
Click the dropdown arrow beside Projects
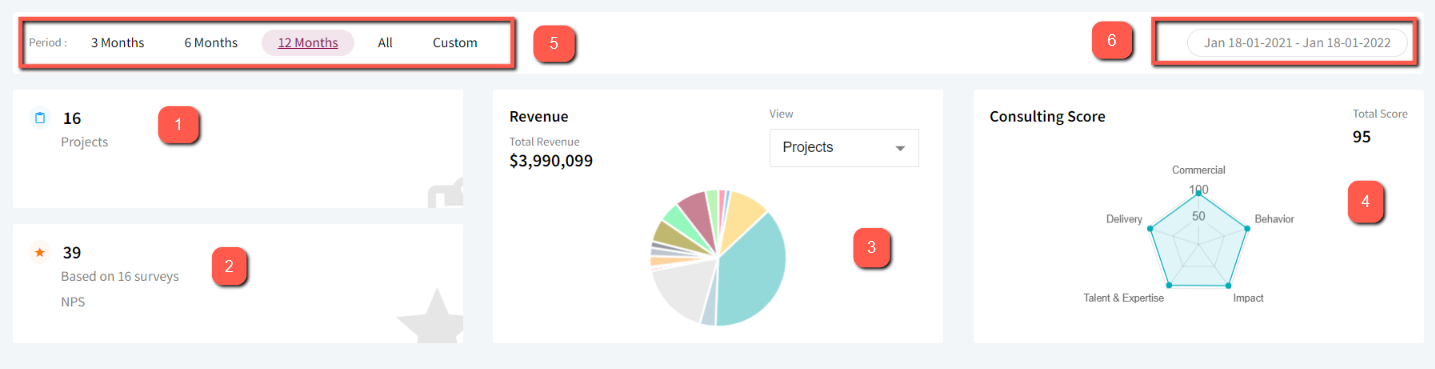(900, 148)
